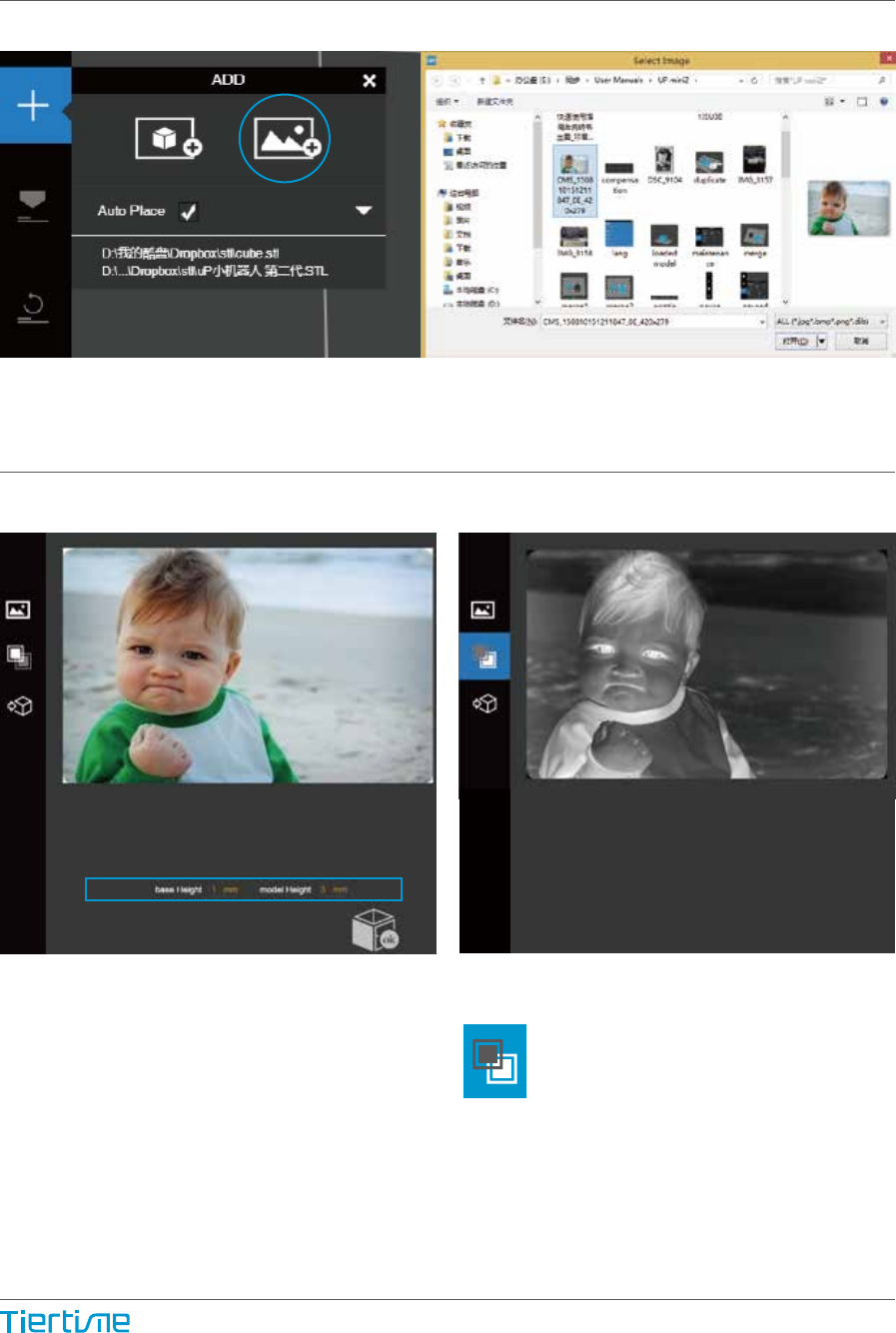Click the inverted grayscale baby preview
Image resolution: width=896 pixels, height=1333 pixels.
(x=706, y=664)
